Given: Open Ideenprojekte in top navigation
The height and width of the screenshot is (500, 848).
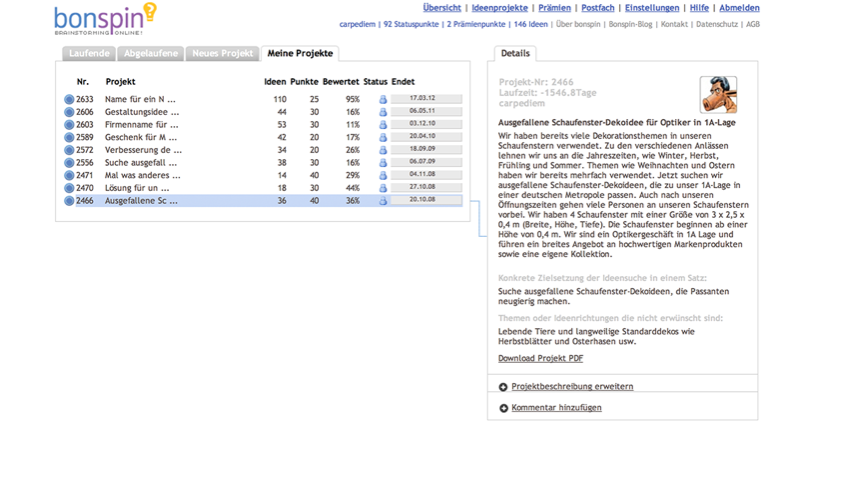Looking at the screenshot, I should click(x=499, y=8).
